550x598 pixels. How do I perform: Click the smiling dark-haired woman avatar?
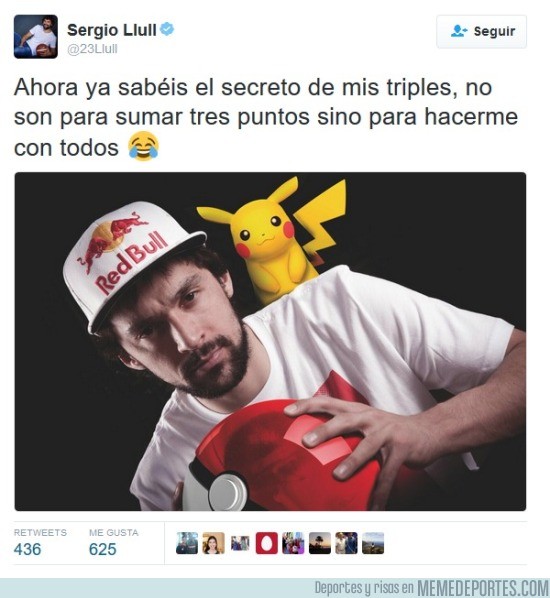point(214,543)
